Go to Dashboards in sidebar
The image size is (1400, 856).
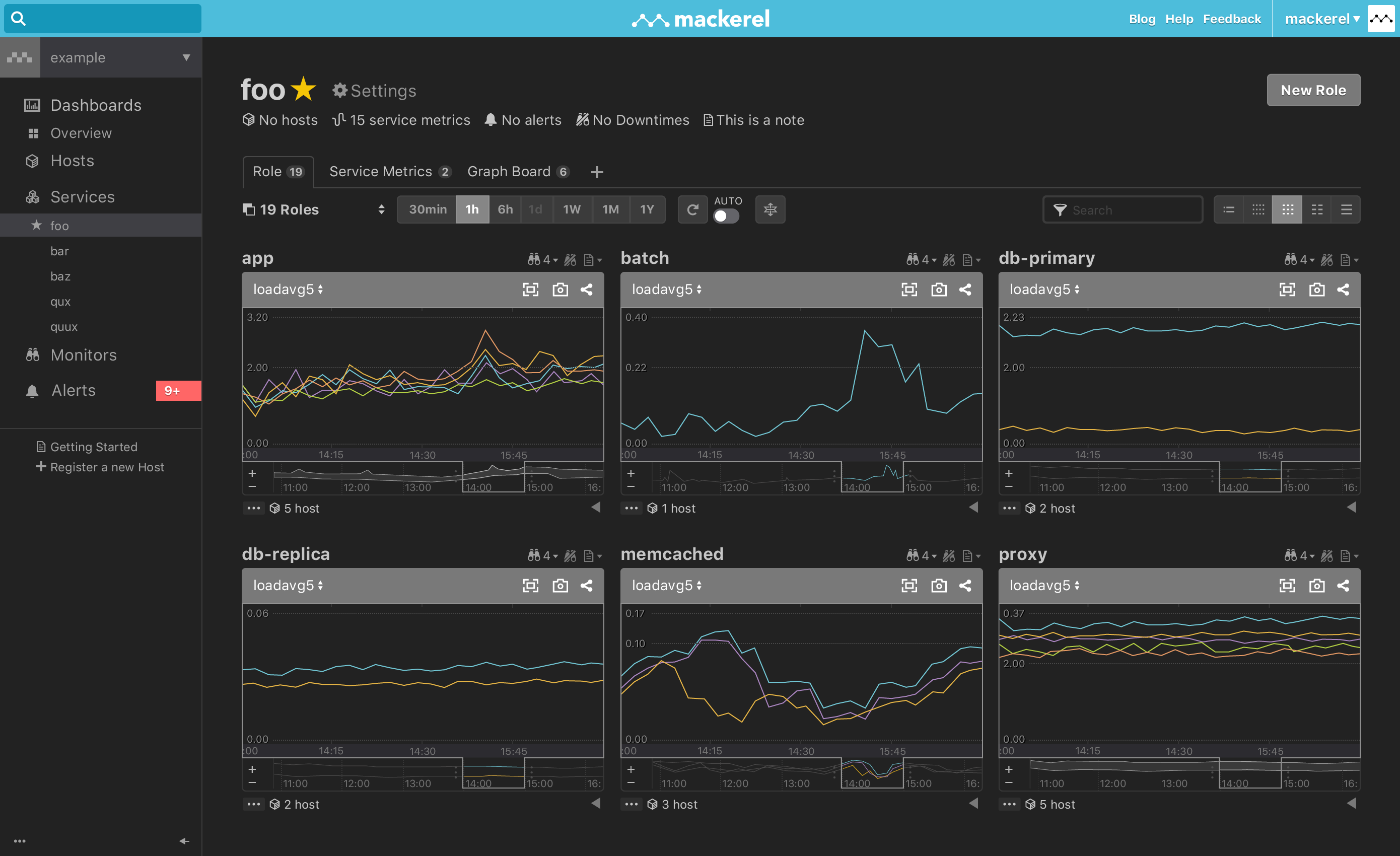pos(83,105)
